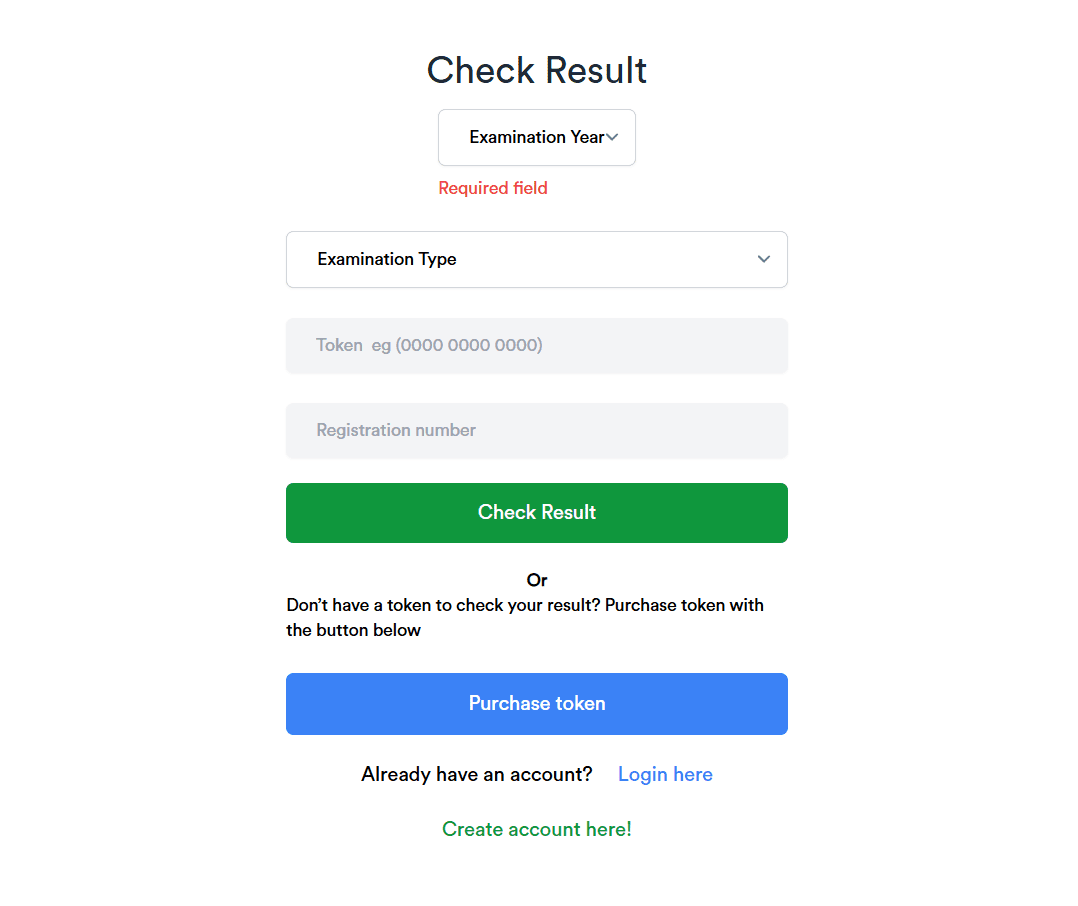Viewport: 1078px width, 906px height.
Task: Click the Required field error message
Action: coord(493,188)
